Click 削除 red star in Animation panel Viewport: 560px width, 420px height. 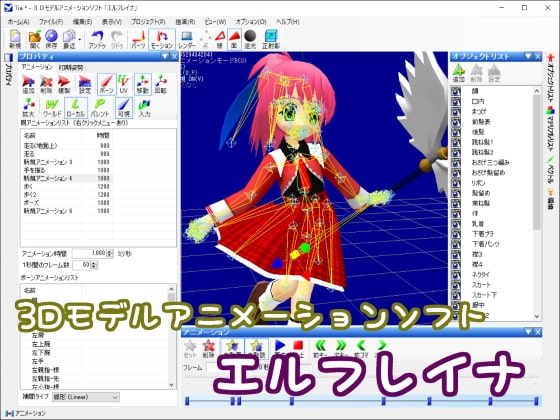click(x=208, y=349)
